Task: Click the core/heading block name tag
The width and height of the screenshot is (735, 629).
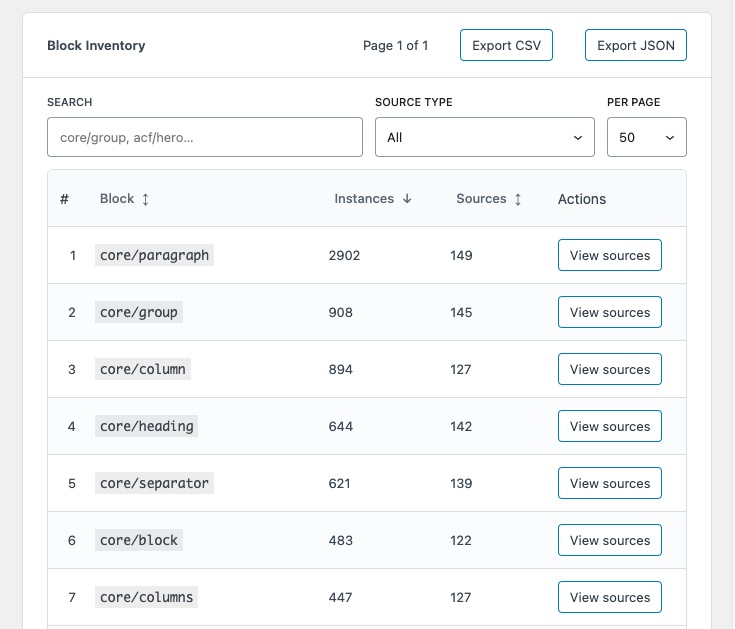Action: point(147,426)
